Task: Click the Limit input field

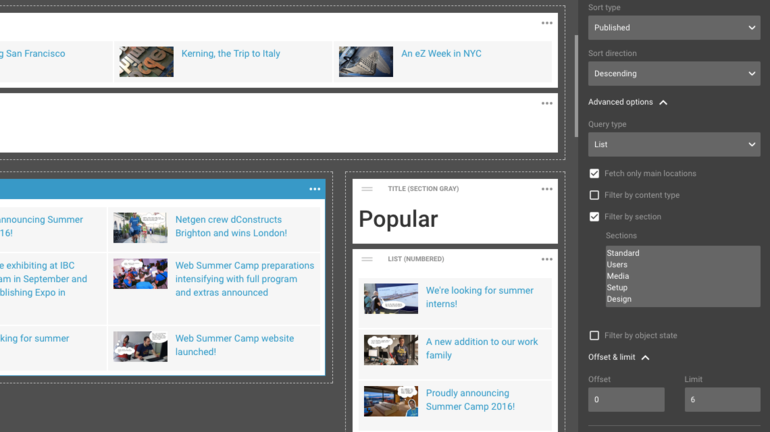Action: [x=722, y=400]
